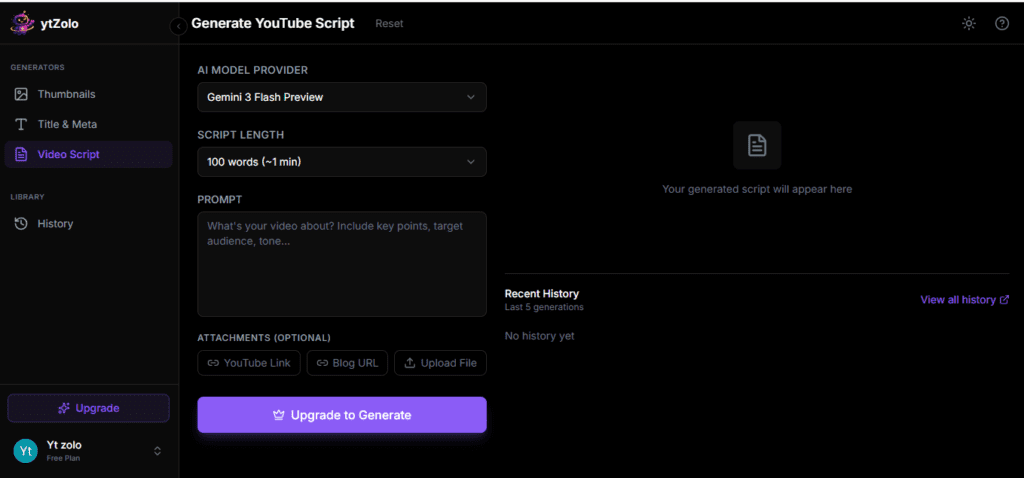Click the sidebar Upgrade button

tap(88, 408)
